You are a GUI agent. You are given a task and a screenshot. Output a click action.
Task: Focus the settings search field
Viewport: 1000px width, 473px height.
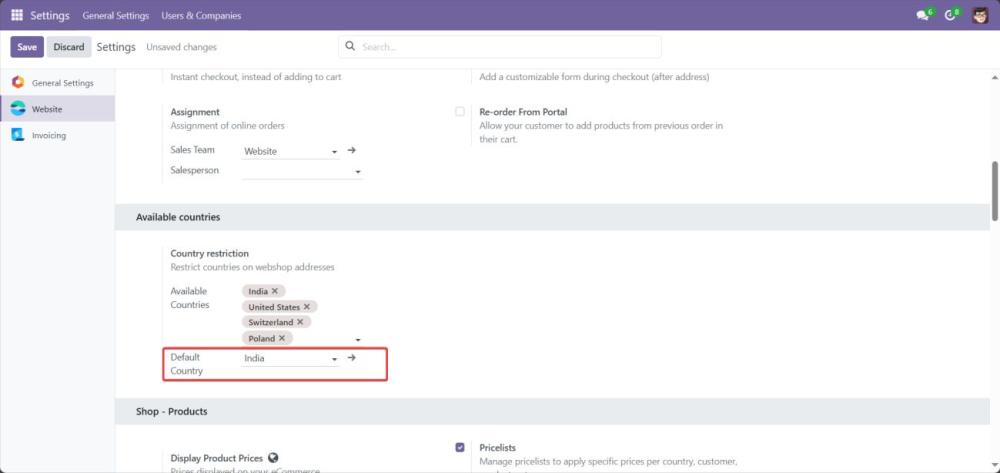(x=499, y=47)
